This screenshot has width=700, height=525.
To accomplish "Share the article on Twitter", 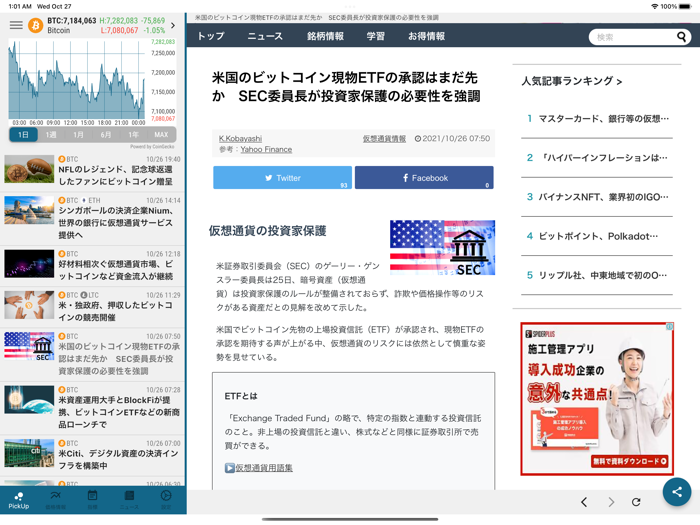I will [x=282, y=178].
